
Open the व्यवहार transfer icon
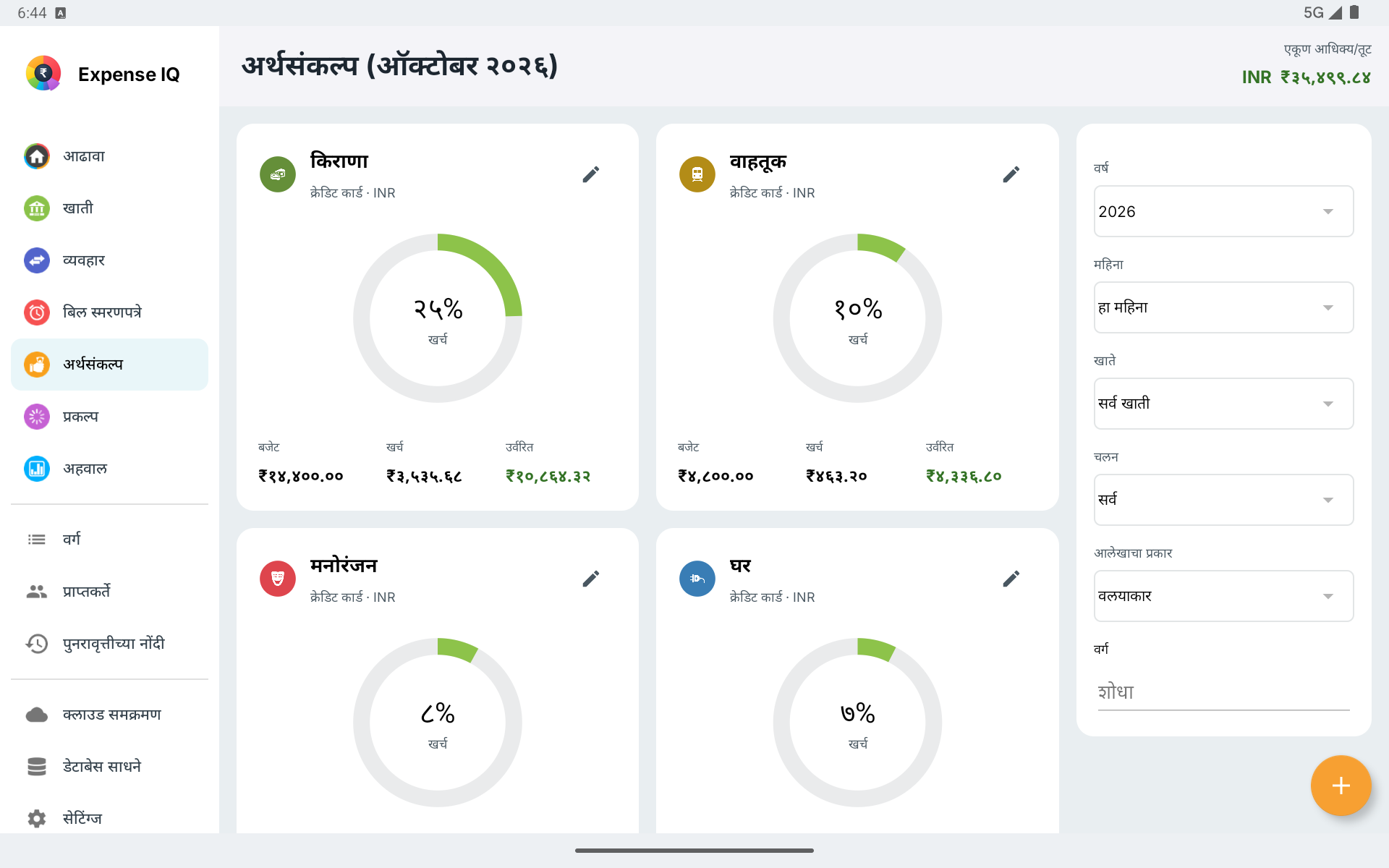(37, 260)
